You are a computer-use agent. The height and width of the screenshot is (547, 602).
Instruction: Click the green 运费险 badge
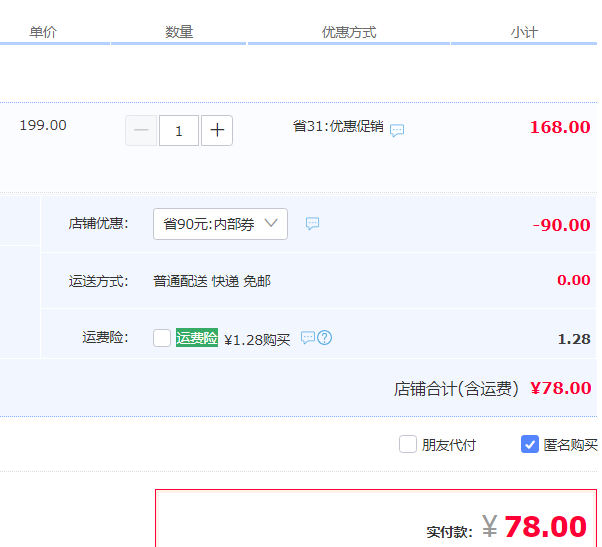(x=197, y=338)
